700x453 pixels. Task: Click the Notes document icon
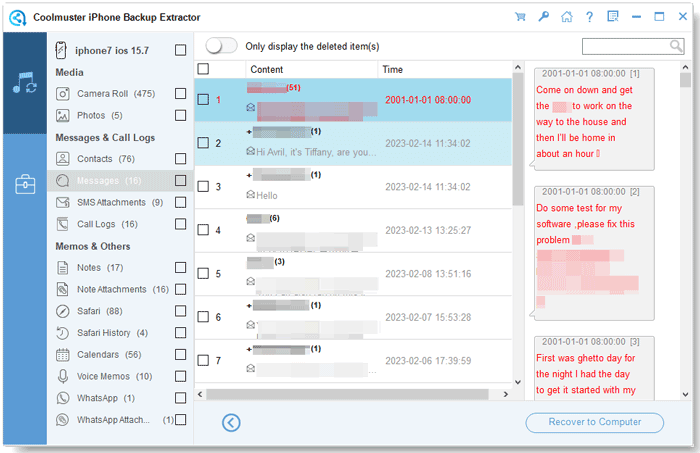pyautogui.click(x=63, y=268)
